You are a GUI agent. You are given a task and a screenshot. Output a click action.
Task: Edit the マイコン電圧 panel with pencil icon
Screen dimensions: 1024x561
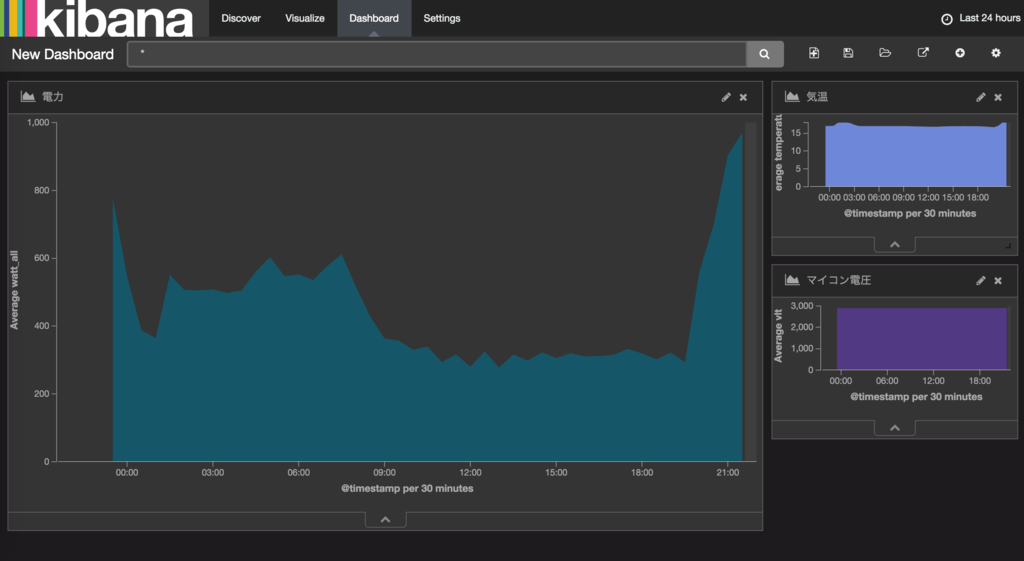980,281
